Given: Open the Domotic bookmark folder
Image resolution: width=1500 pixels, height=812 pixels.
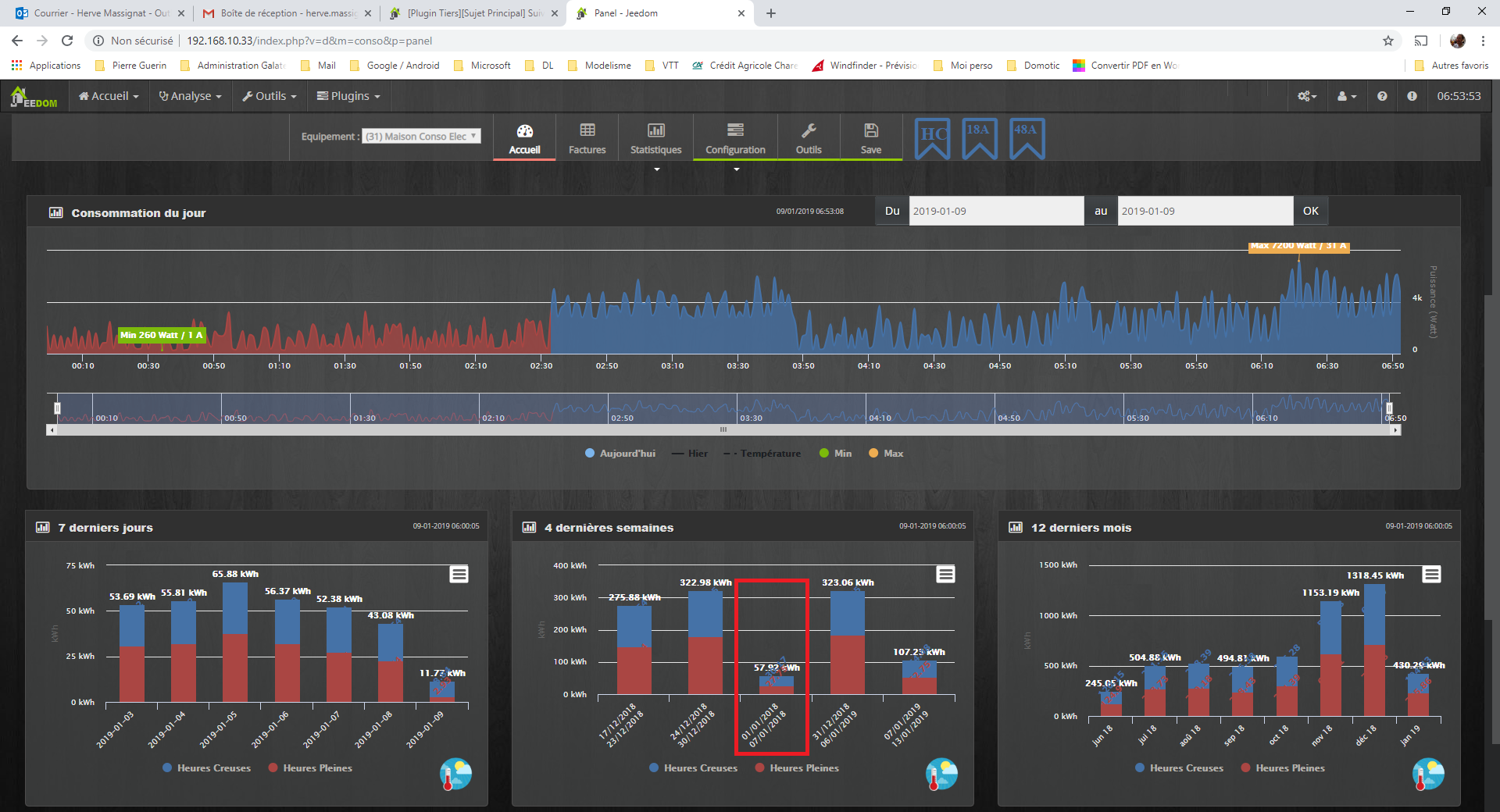Looking at the screenshot, I should point(1033,66).
